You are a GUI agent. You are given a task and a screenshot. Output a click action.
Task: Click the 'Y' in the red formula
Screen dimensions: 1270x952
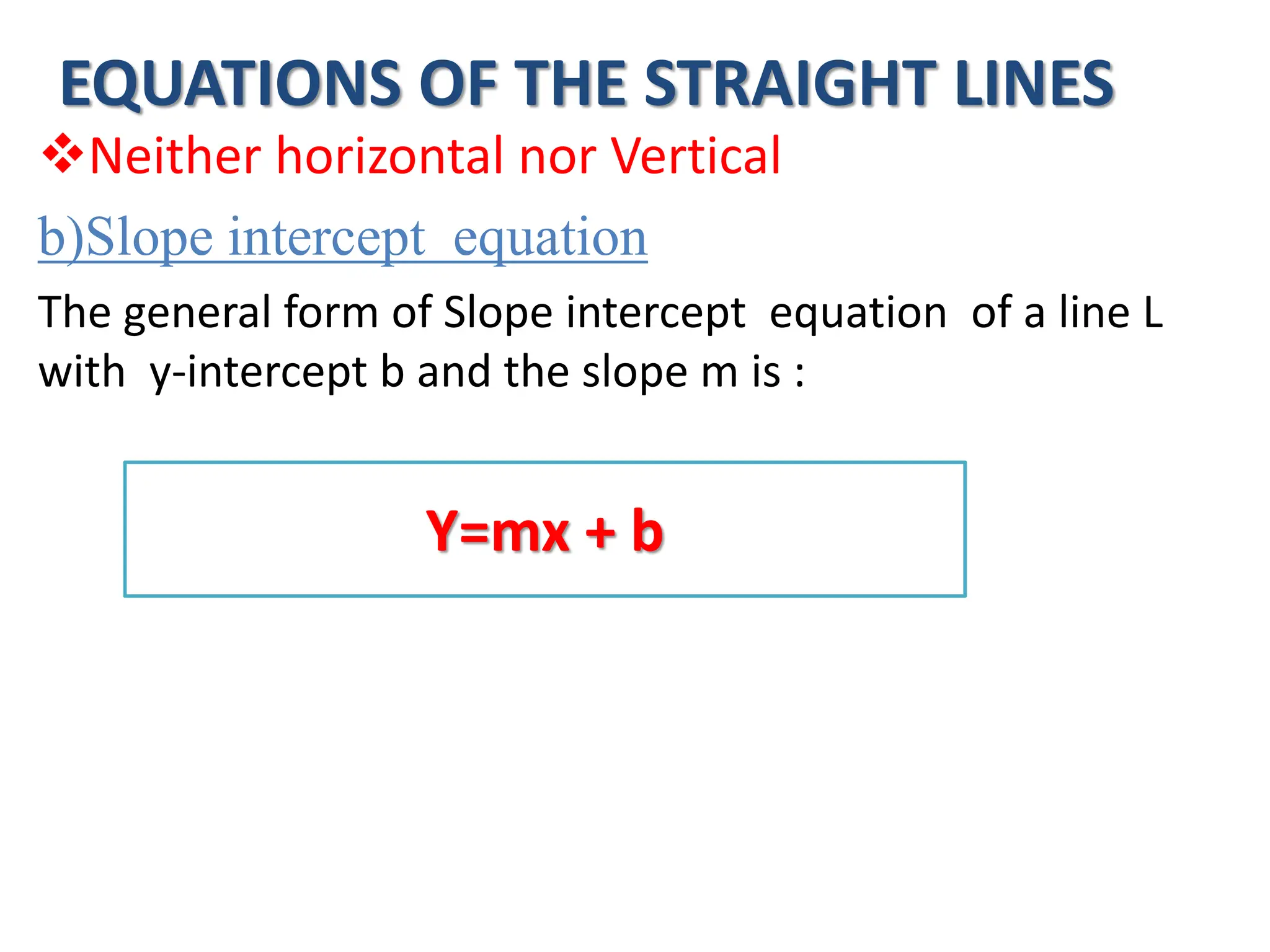point(442,531)
